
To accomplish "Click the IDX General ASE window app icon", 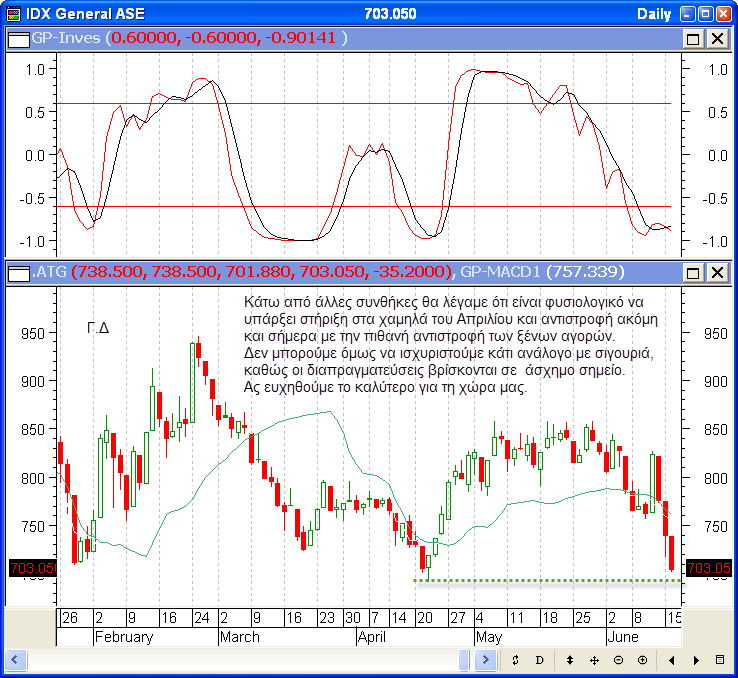I will click(14, 14).
